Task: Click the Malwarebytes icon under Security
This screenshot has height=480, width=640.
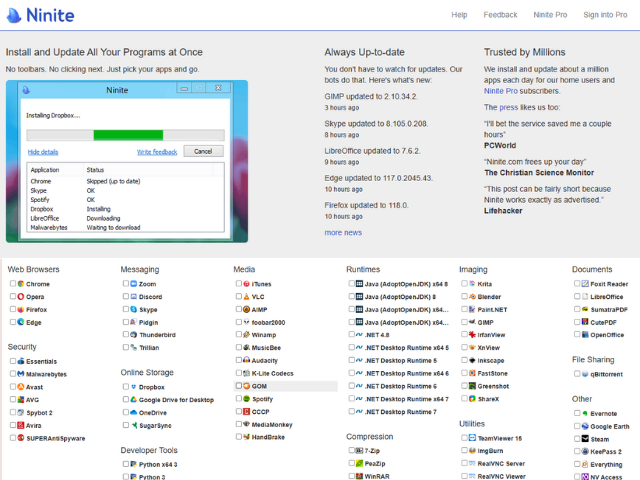Action: pos(21,374)
